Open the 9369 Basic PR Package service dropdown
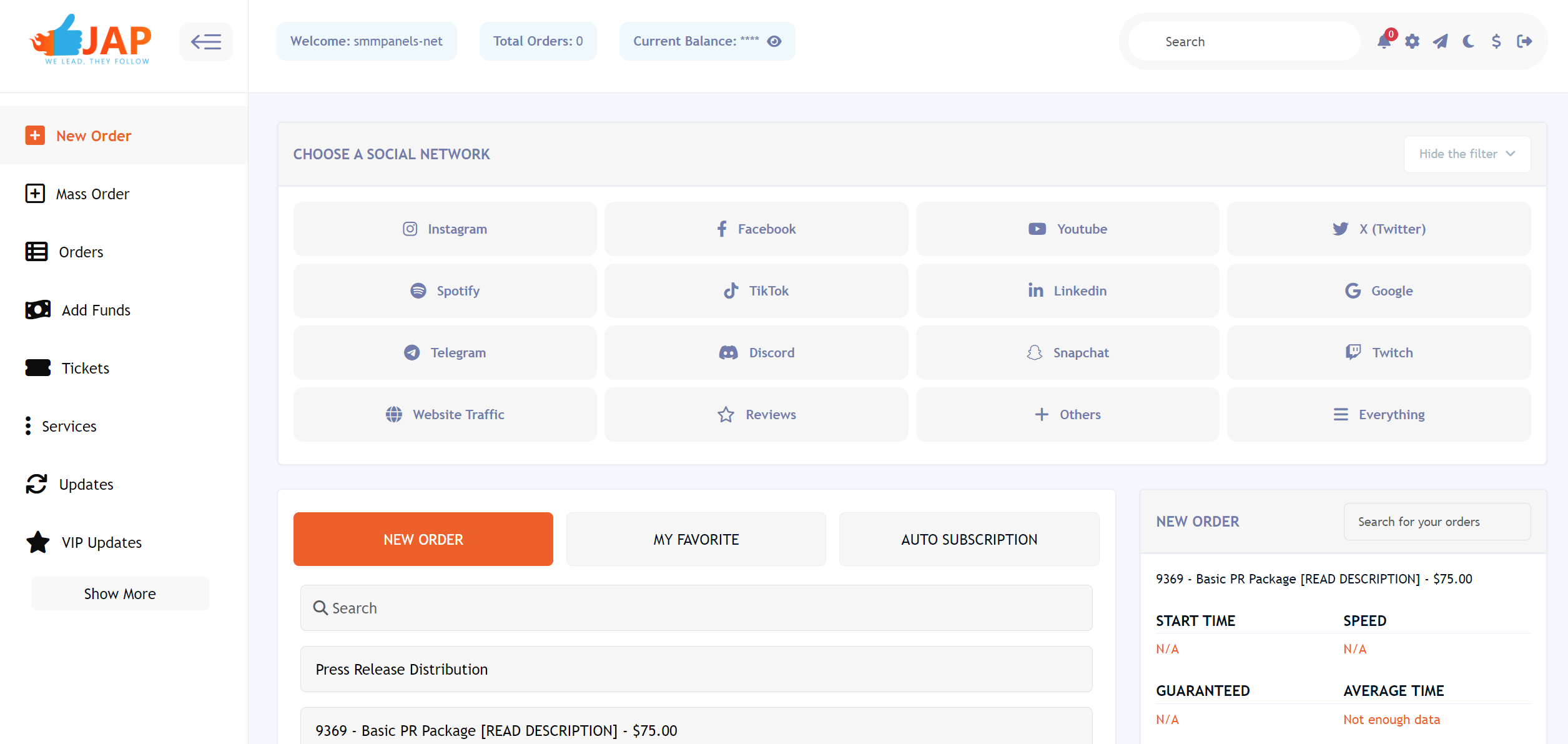Viewport: 1568px width, 744px height. [x=696, y=730]
